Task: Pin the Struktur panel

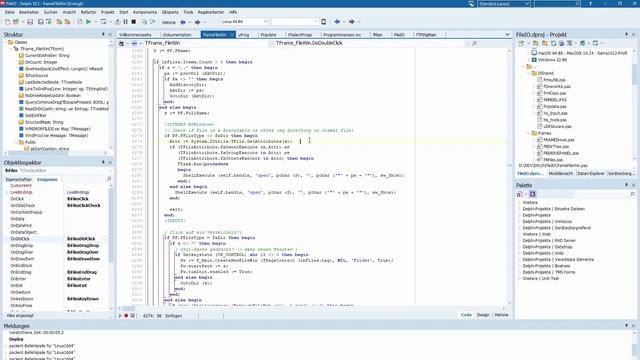Action: pos(103,35)
